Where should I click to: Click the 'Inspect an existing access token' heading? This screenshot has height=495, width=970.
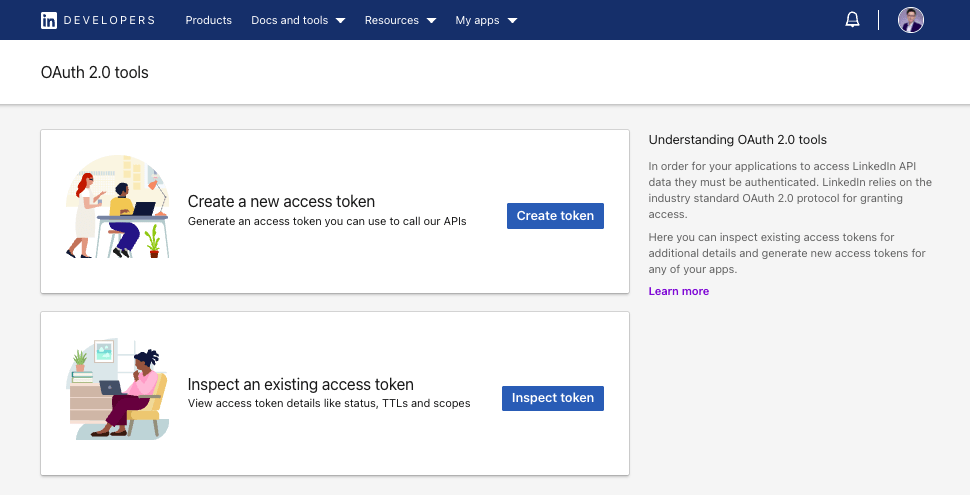pos(301,384)
